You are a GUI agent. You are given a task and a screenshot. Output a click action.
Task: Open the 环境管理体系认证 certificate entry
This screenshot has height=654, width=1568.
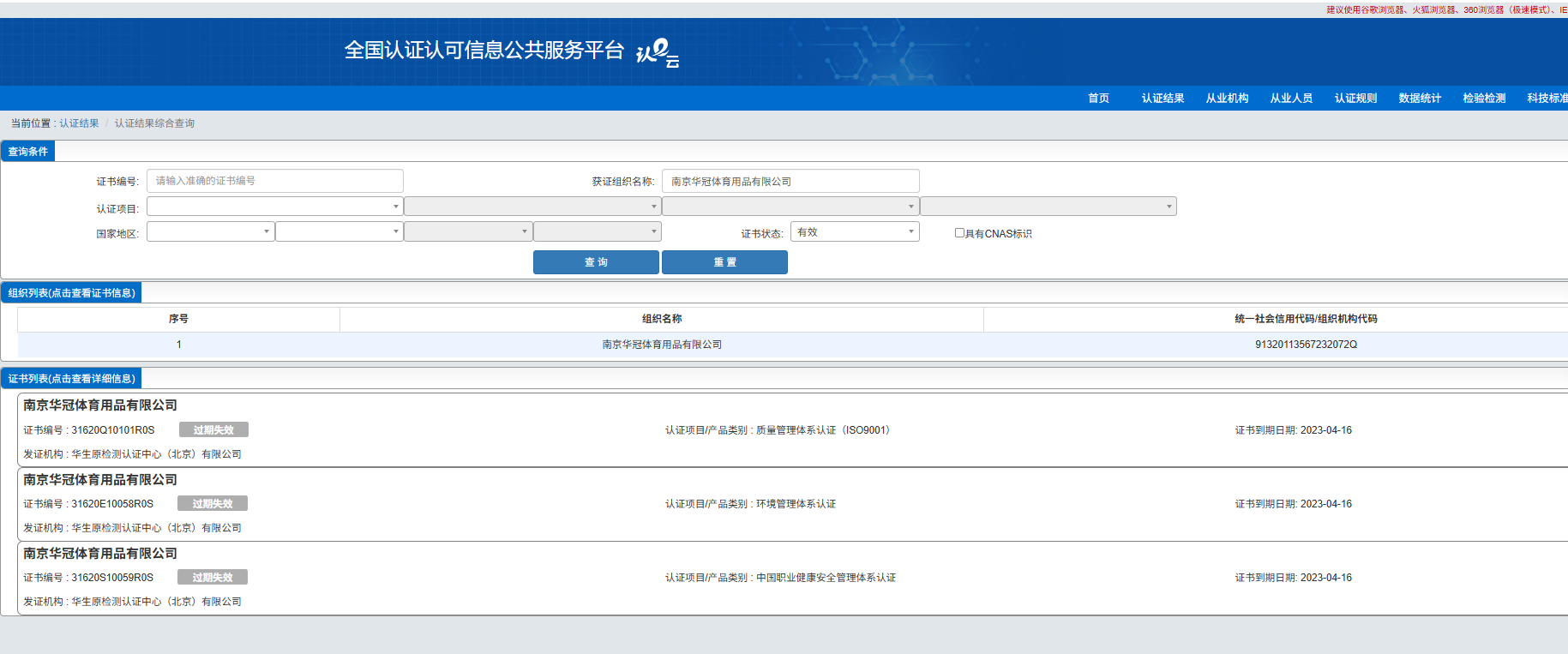pos(750,504)
